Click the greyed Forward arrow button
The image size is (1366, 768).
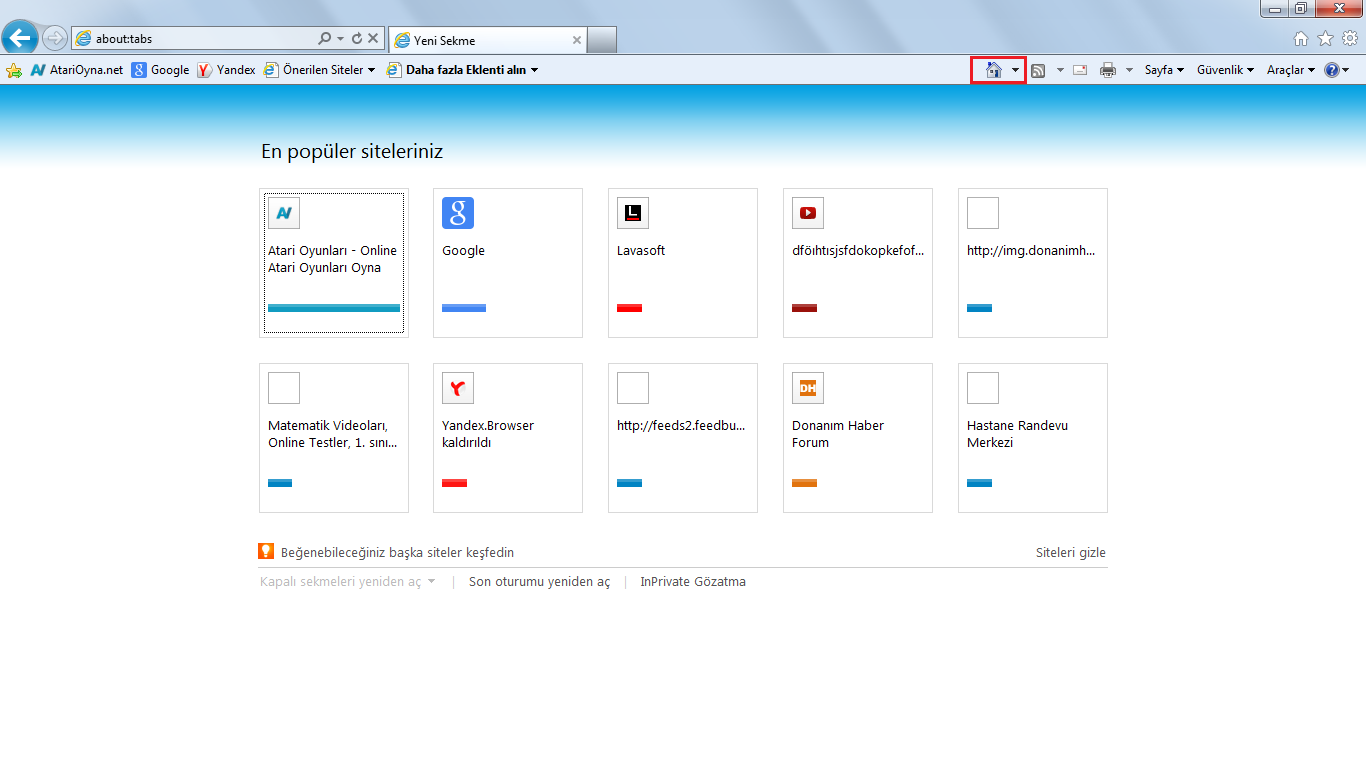pyautogui.click(x=54, y=38)
